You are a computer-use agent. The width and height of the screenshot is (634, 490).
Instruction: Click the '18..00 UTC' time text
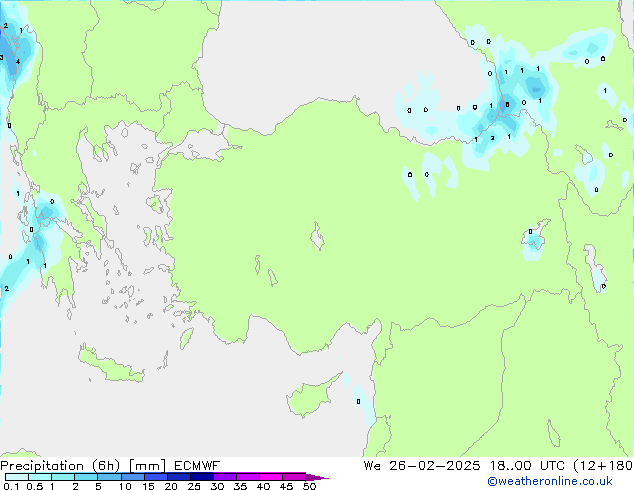[527, 466]
